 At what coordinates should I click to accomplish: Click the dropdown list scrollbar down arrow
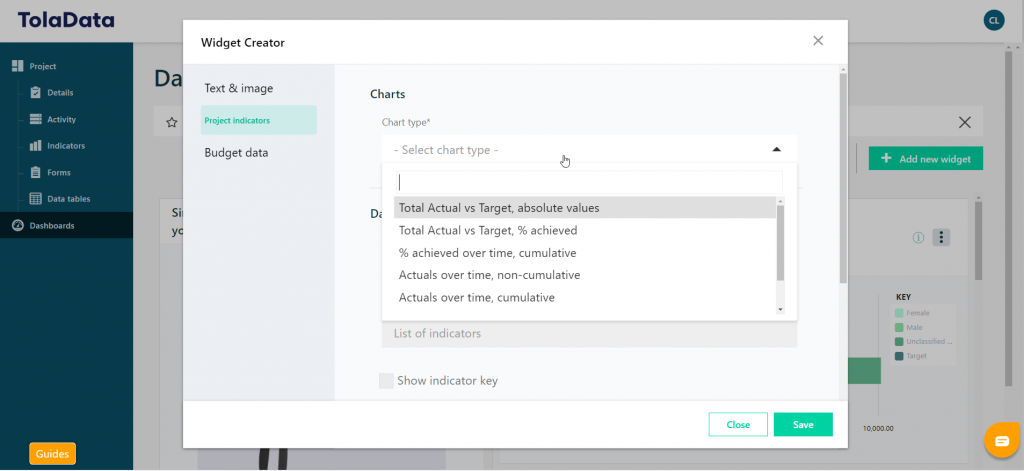[780, 310]
